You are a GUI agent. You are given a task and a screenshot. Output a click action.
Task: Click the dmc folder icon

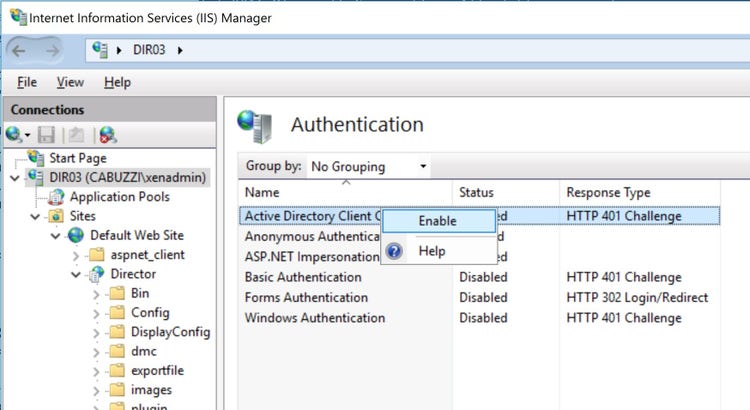(x=117, y=351)
